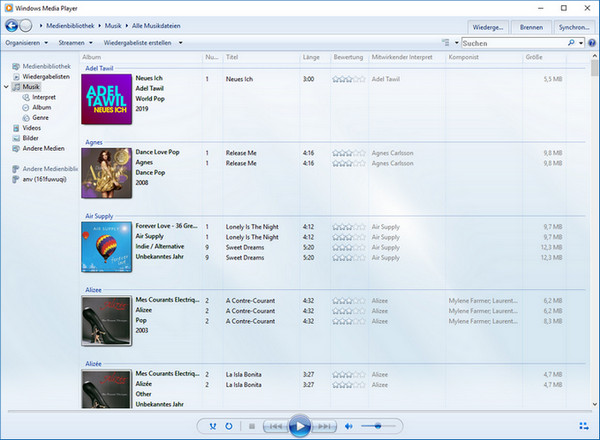
Task: Click the Back navigation arrow button
Action: coord(11,26)
